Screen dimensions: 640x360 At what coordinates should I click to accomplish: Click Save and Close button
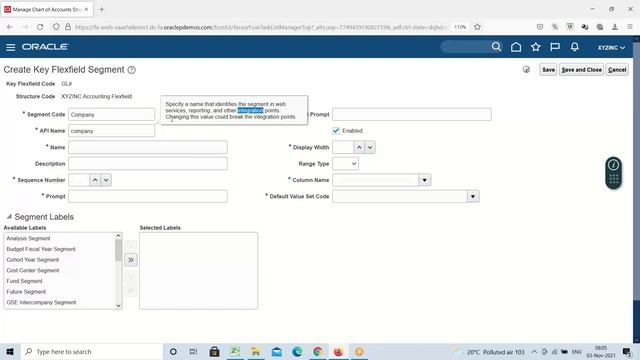click(x=581, y=70)
